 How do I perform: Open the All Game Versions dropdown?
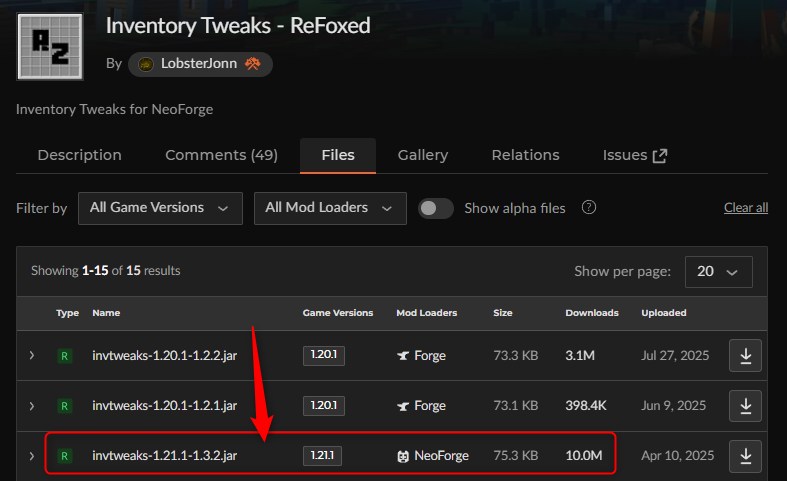(x=160, y=208)
